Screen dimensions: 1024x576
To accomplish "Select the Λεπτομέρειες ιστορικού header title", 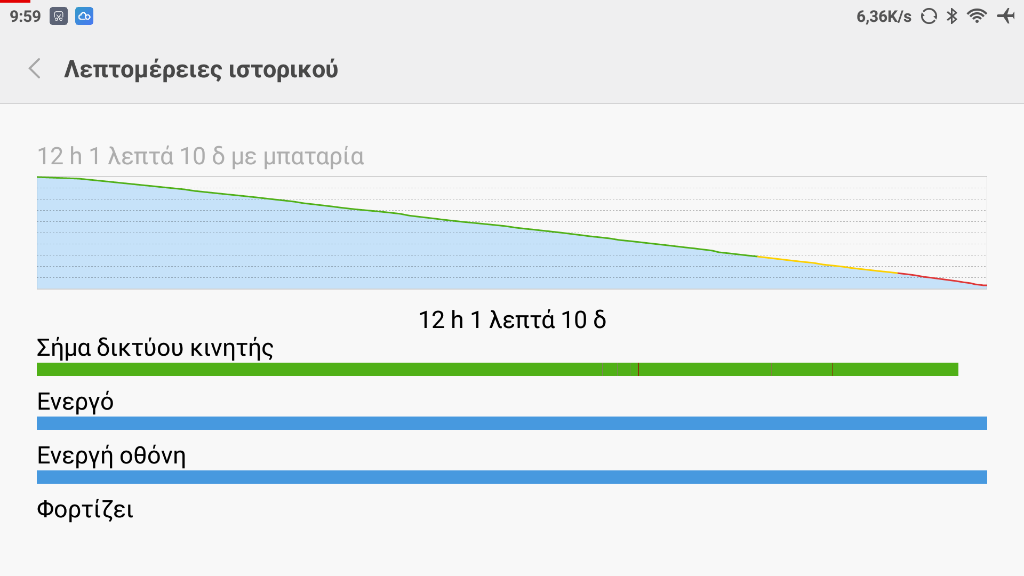I will coord(201,70).
